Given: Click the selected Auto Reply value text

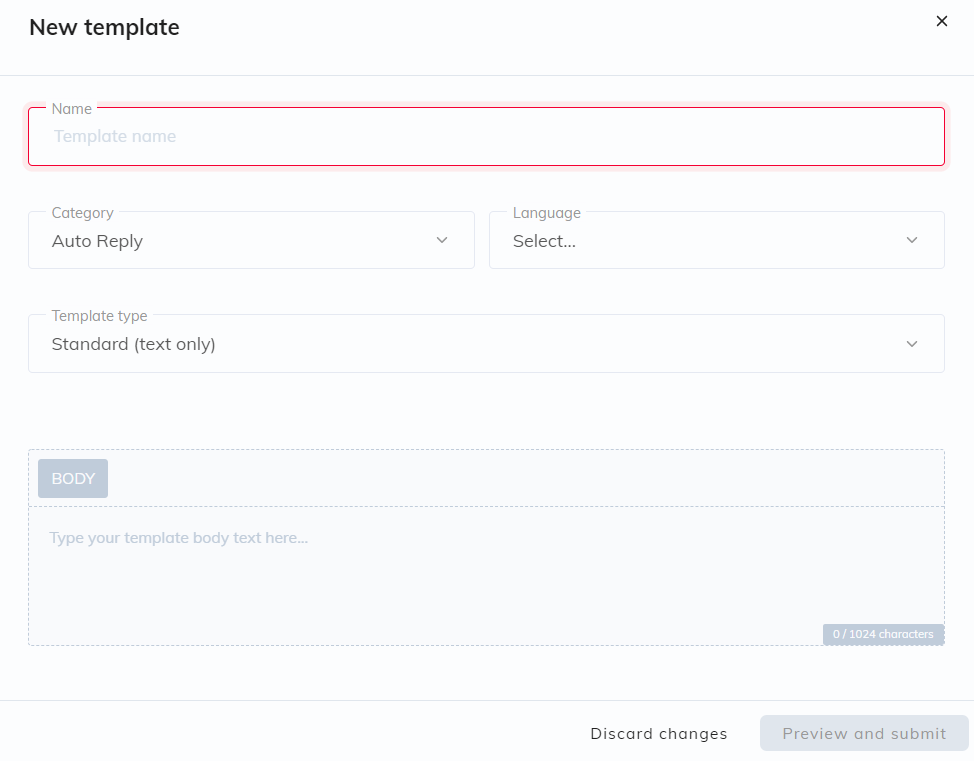Looking at the screenshot, I should point(98,241).
